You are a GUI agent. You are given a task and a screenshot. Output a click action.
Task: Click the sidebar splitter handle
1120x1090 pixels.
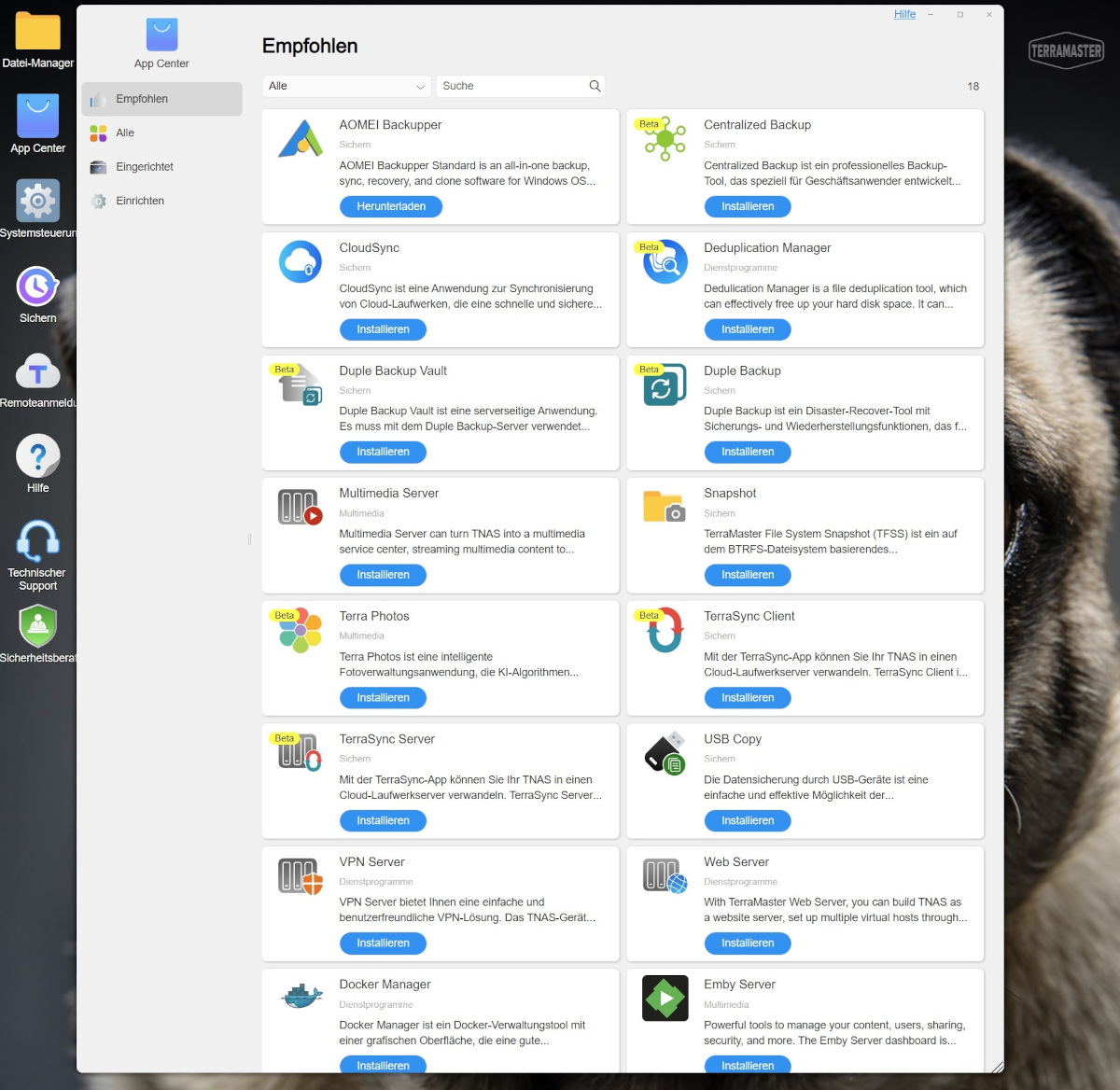pos(250,538)
